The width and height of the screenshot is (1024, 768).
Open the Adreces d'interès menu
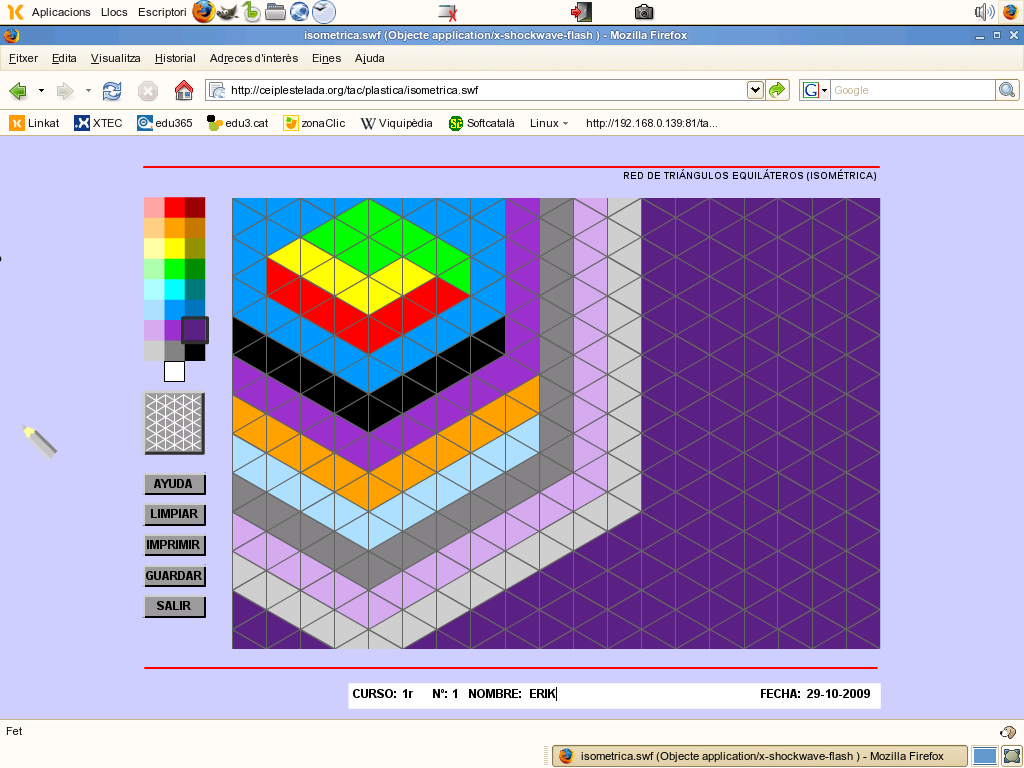click(254, 58)
